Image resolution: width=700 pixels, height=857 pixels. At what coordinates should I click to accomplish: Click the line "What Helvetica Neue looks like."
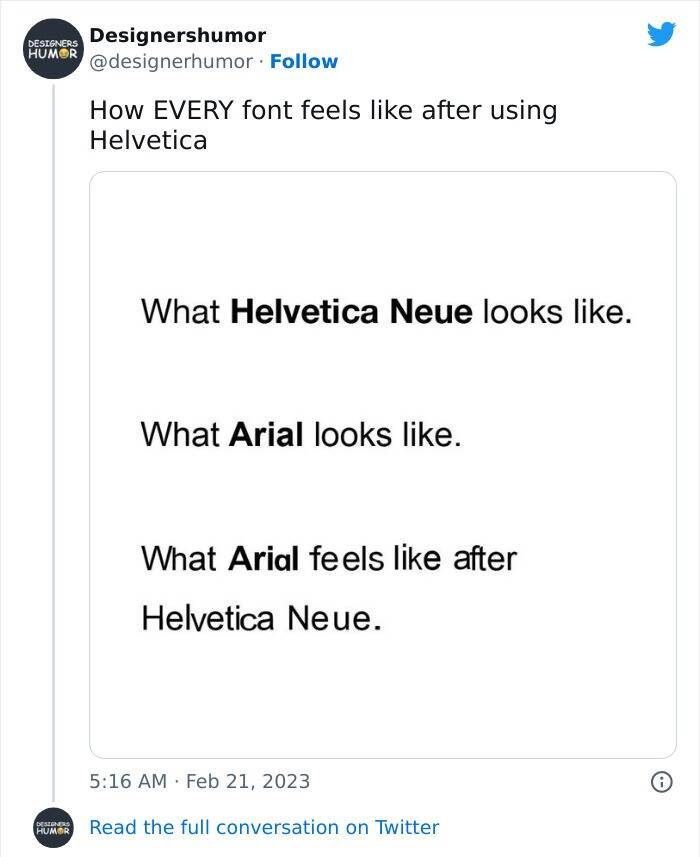(x=386, y=312)
